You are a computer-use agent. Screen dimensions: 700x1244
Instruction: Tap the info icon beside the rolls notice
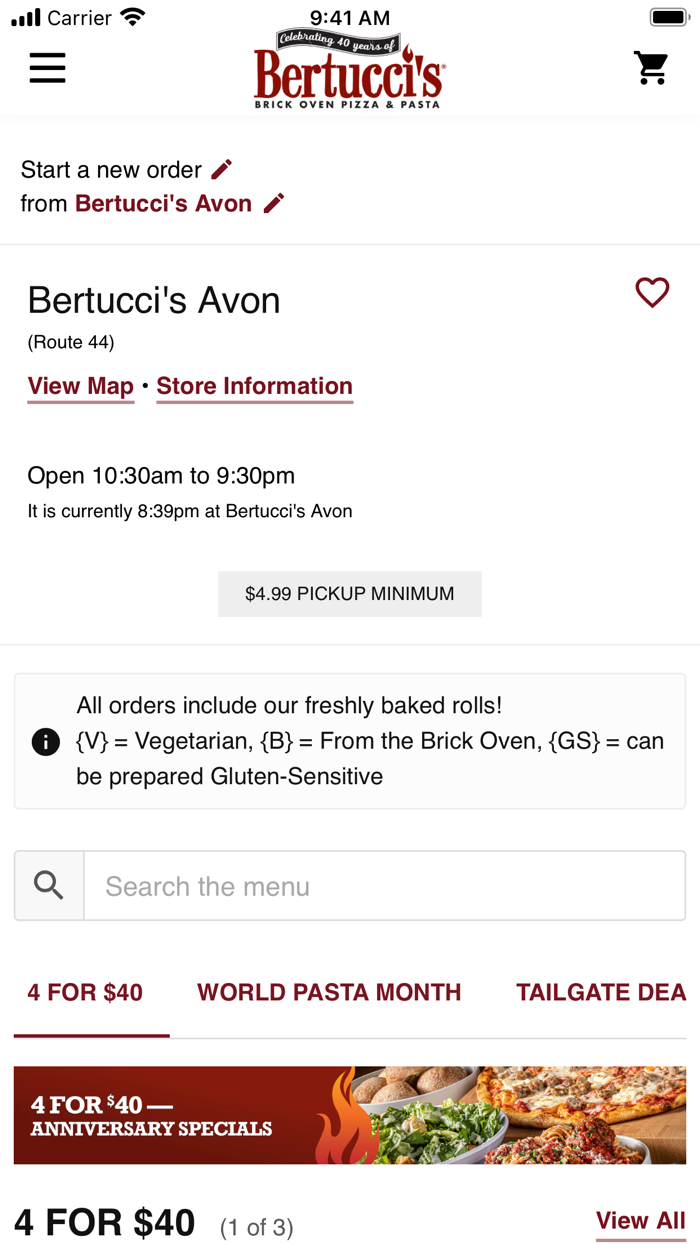pyautogui.click(x=45, y=741)
